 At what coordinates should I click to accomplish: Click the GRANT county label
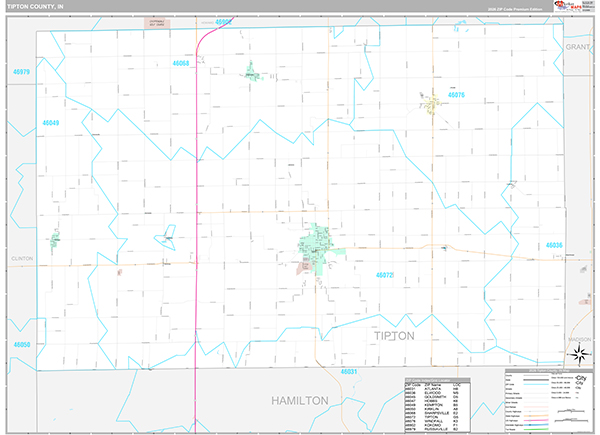[577, 47]
